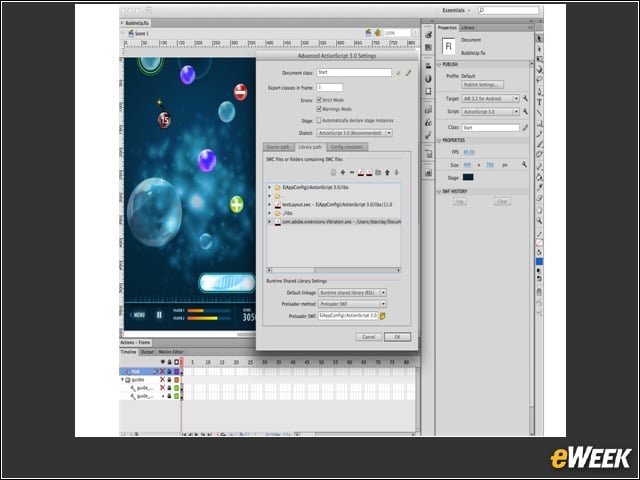
Task: Expand textLayout.swc library entry
Action: point(269,204)
